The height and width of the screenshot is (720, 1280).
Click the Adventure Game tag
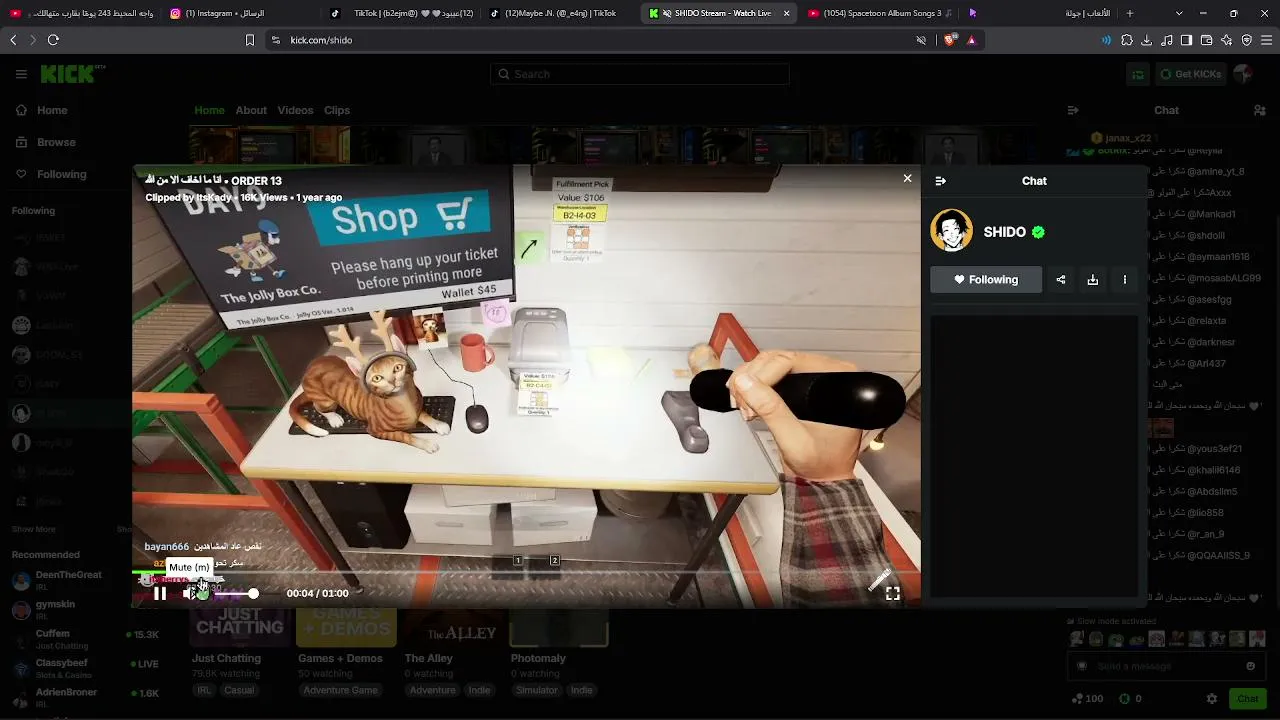340,690
